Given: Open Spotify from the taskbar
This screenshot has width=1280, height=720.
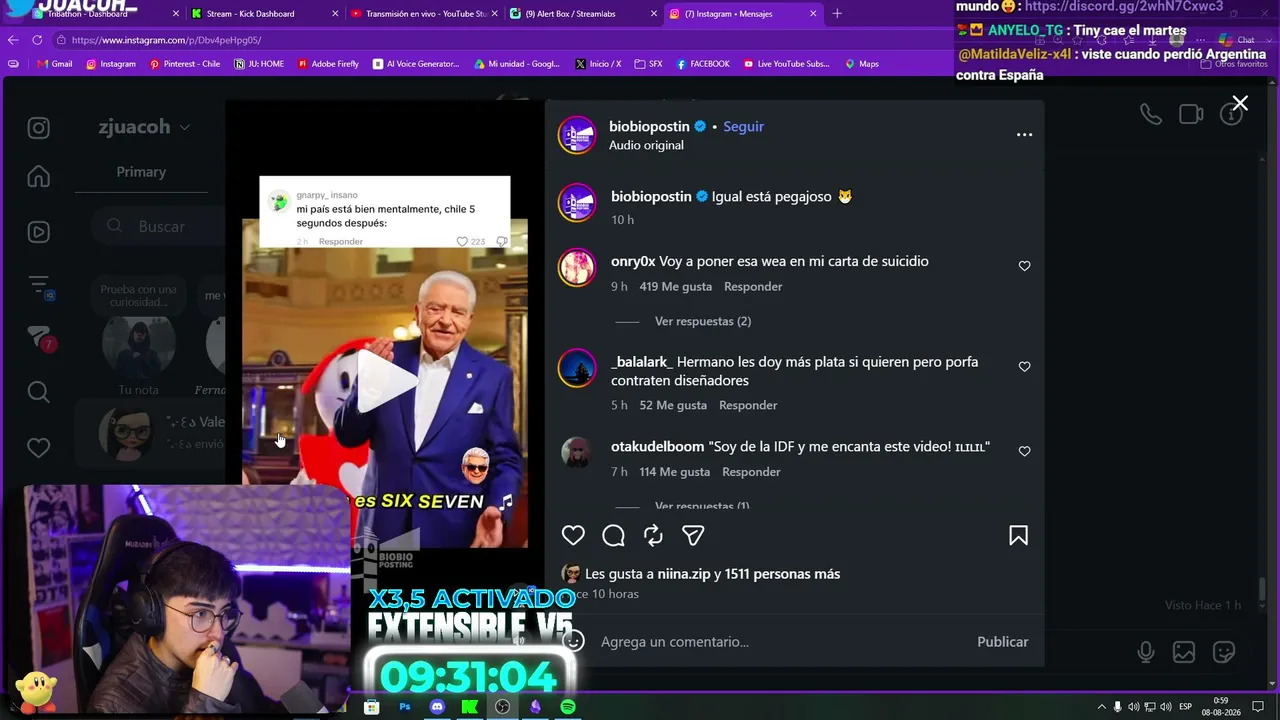Looking at the screenshot, I should pyautogui.click(x=568, y=707).
